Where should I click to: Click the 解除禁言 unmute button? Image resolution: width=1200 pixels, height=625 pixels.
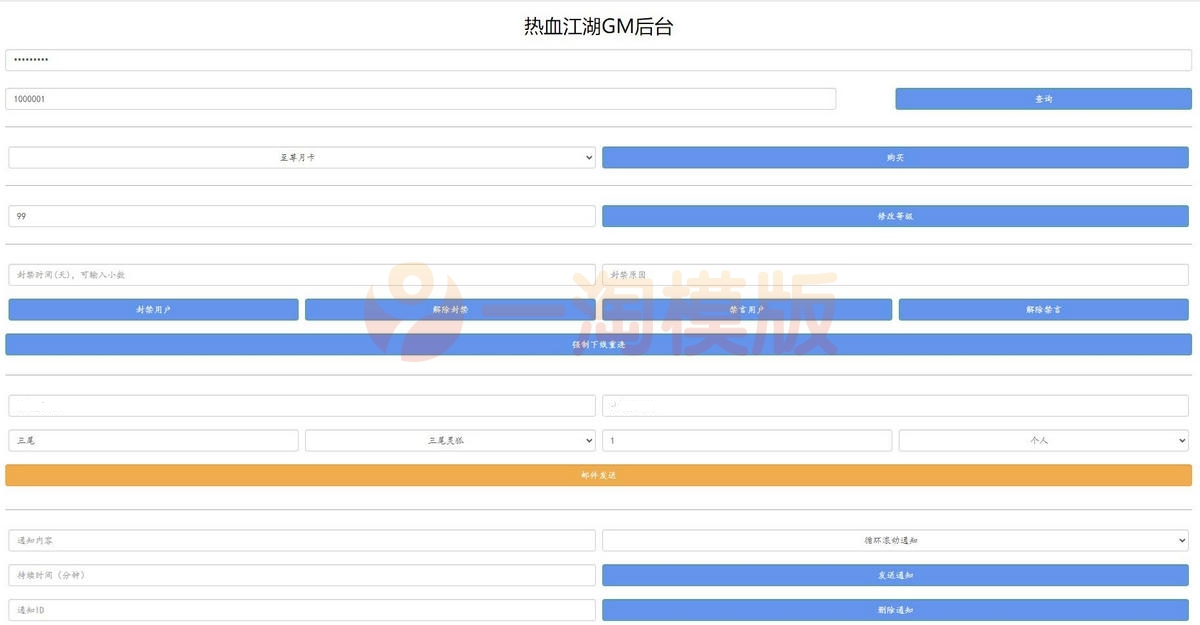pyautogui.click(x=1042, y=309)
